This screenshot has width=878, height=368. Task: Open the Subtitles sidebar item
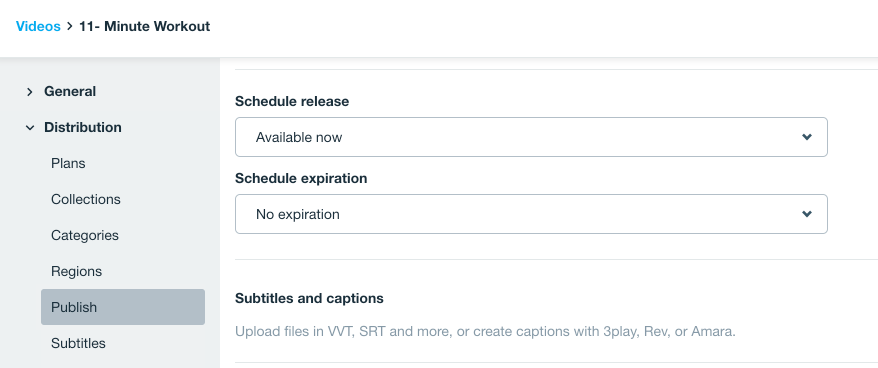point(78,343)
